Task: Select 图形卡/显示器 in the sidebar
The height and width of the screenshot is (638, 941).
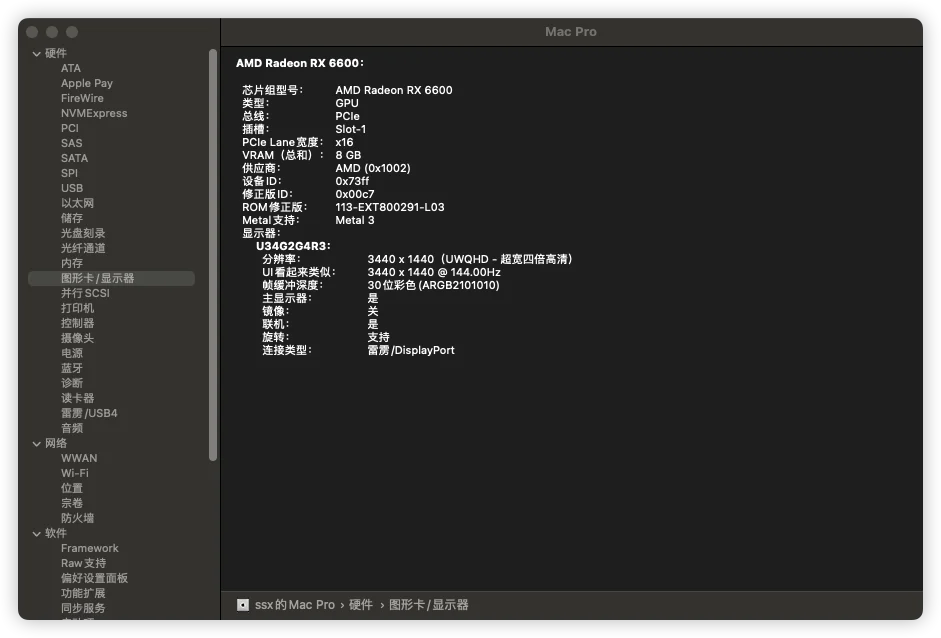Action: click(112, 278)
